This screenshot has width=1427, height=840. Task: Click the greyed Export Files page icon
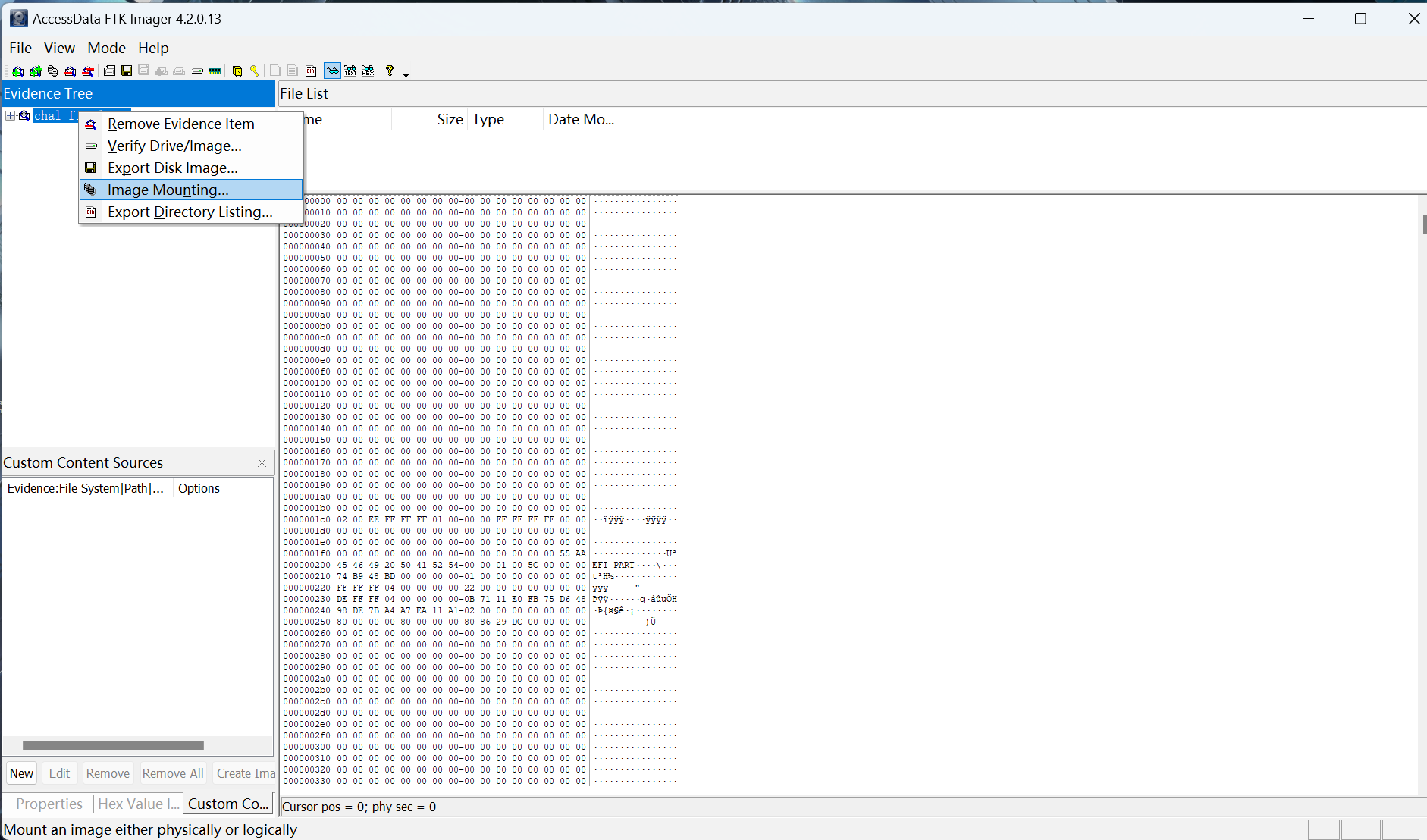pos(275,71)
